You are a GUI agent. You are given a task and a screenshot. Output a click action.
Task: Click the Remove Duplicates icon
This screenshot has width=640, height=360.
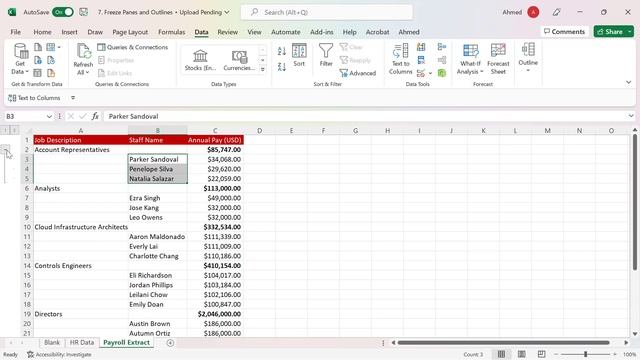421,60
